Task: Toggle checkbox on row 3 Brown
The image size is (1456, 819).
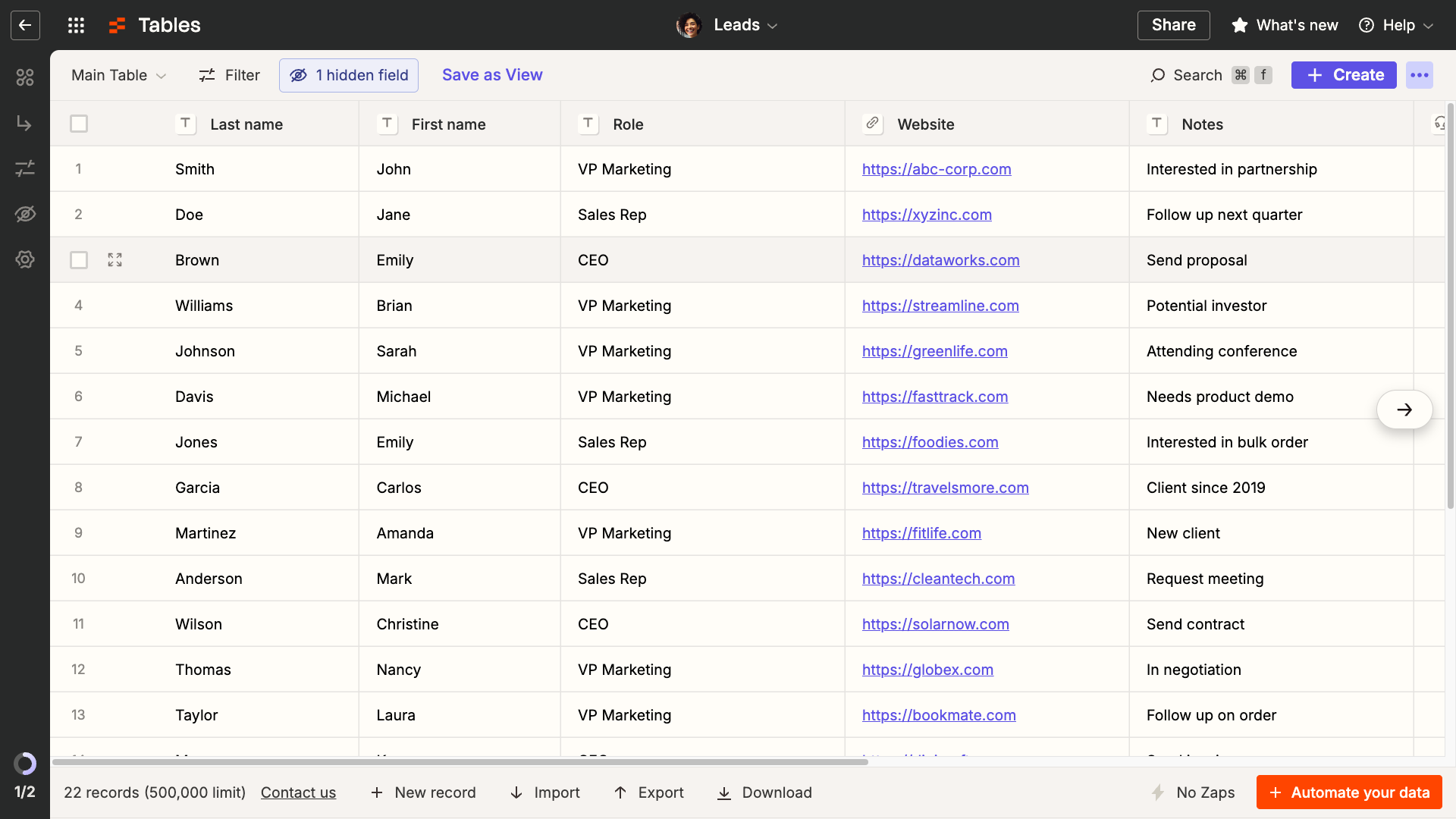Action: [79, 260]
